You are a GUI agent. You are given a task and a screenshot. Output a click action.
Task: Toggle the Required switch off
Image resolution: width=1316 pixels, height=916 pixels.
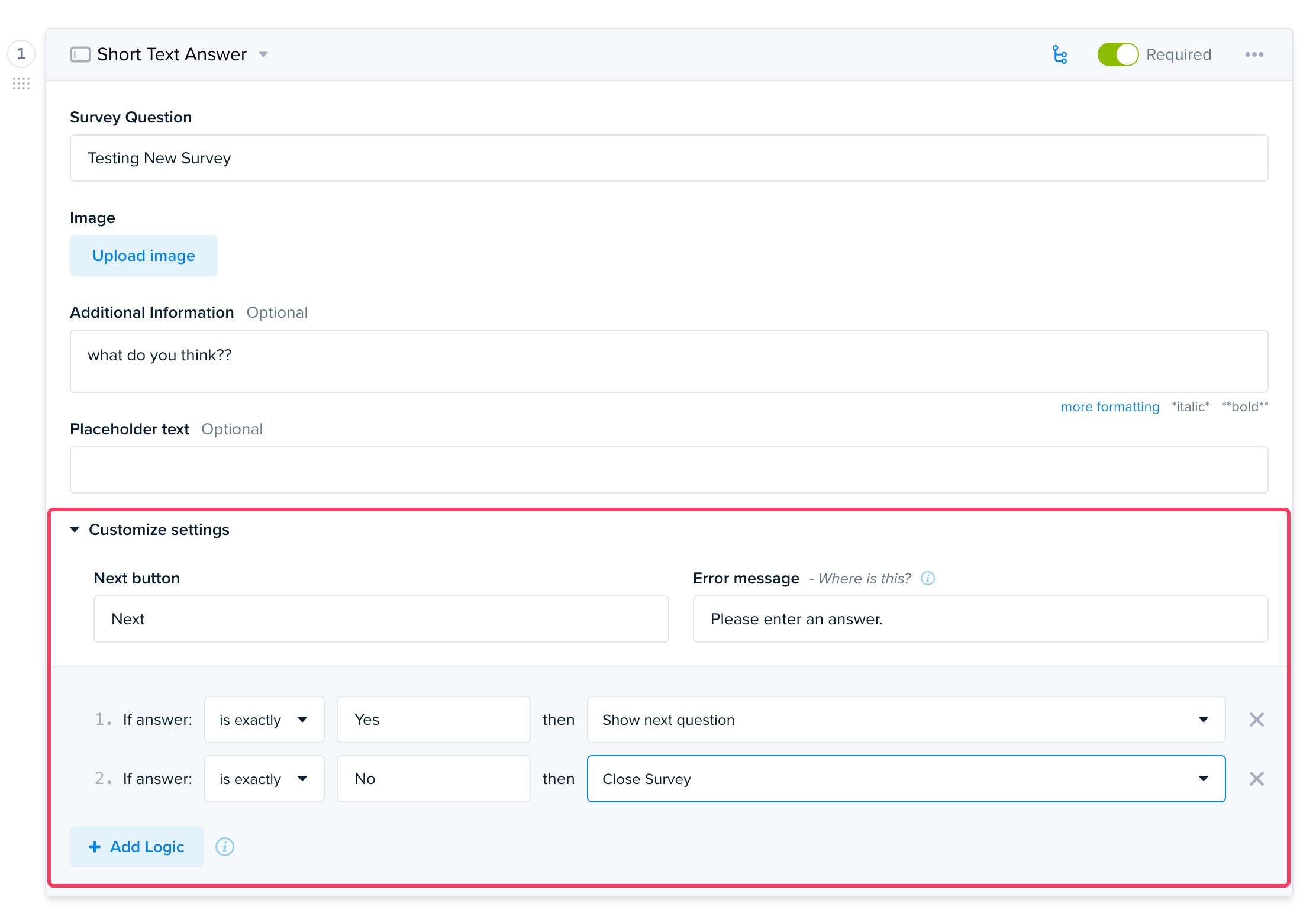click(1117, 54)
